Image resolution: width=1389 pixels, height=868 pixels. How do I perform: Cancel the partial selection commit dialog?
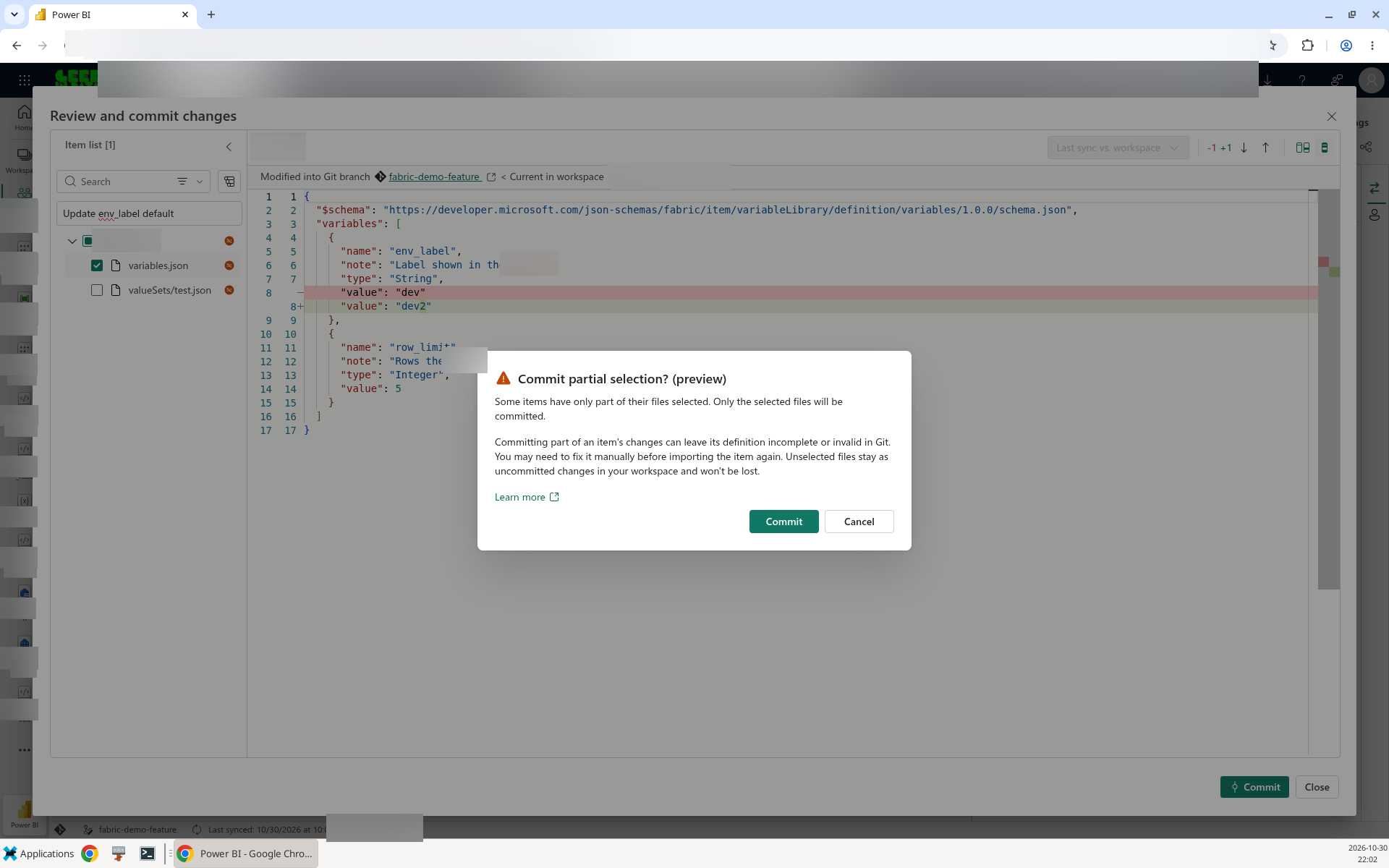(859, 522)
